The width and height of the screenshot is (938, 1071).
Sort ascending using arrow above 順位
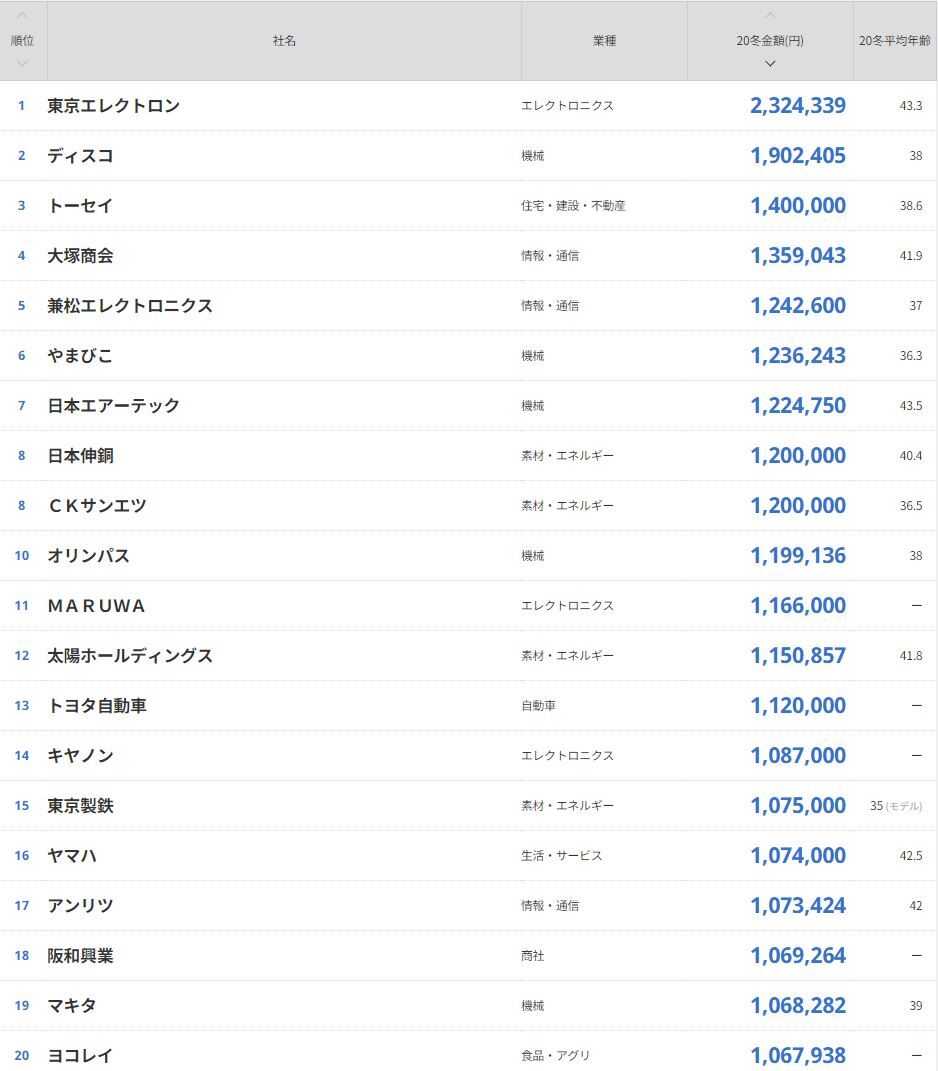pos(22,15)
